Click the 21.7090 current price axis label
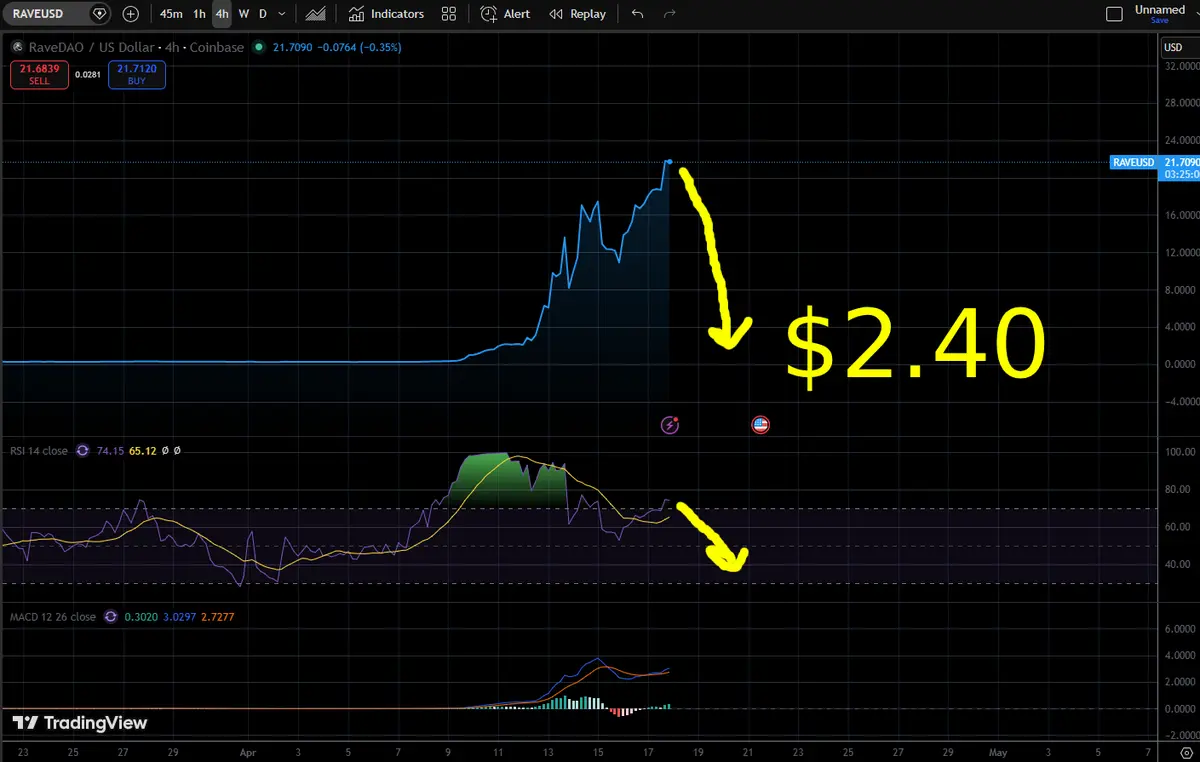 click(1178, 162)
